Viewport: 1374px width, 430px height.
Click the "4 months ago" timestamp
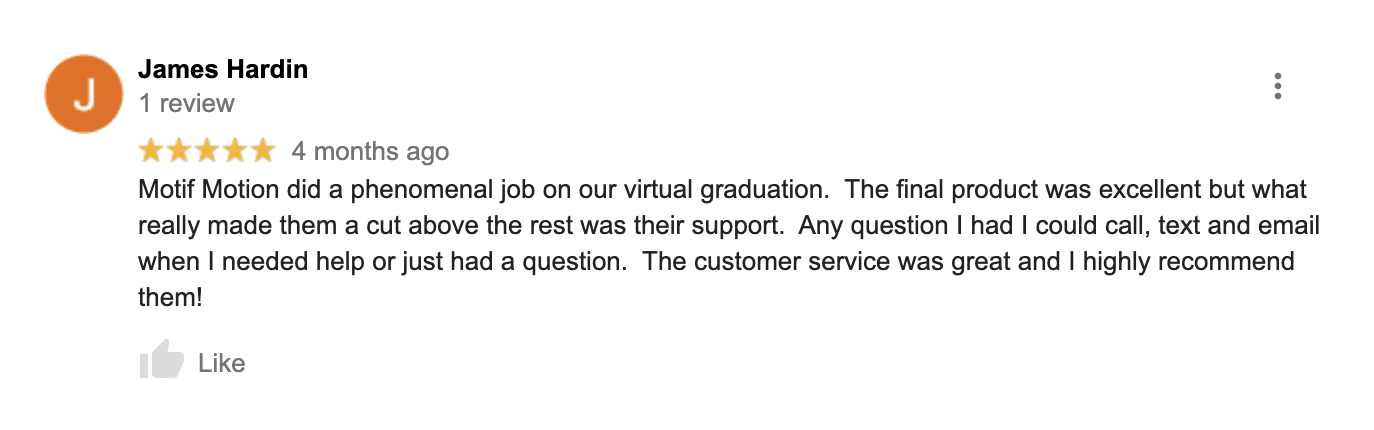370,152
